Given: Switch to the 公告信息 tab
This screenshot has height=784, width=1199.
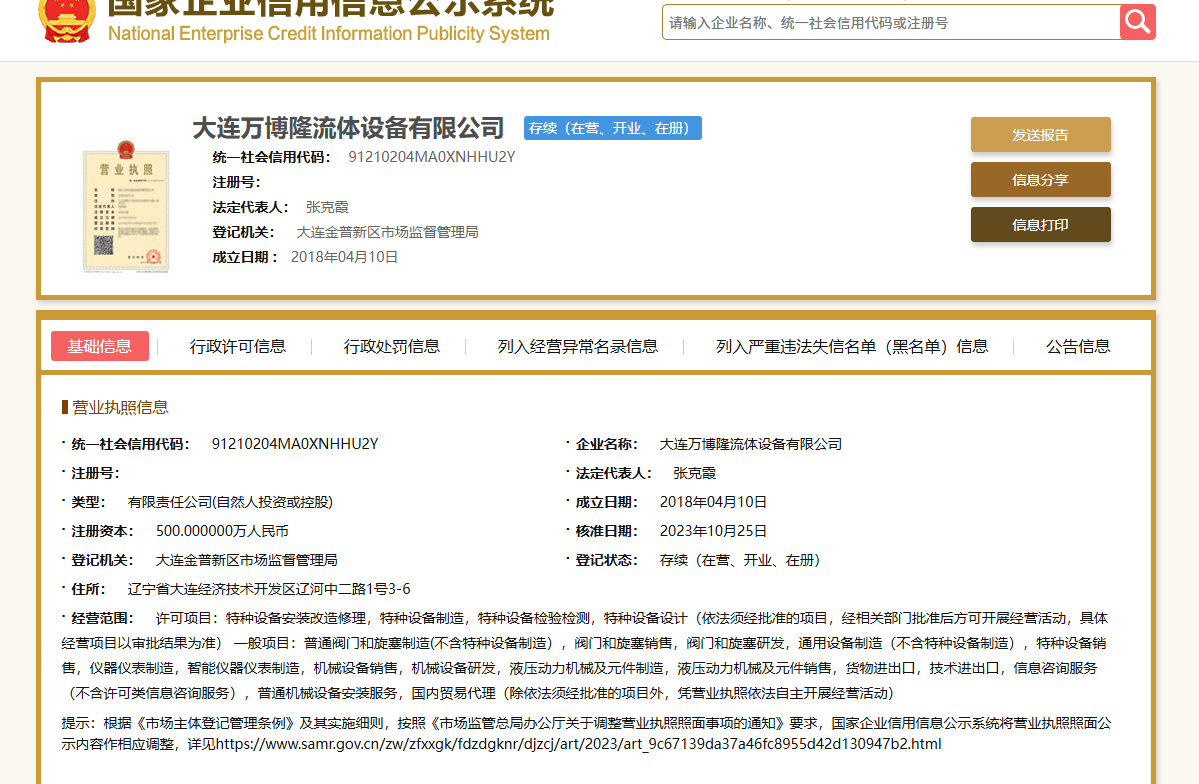Looking at the screenshot, I should pos(1078,346).
